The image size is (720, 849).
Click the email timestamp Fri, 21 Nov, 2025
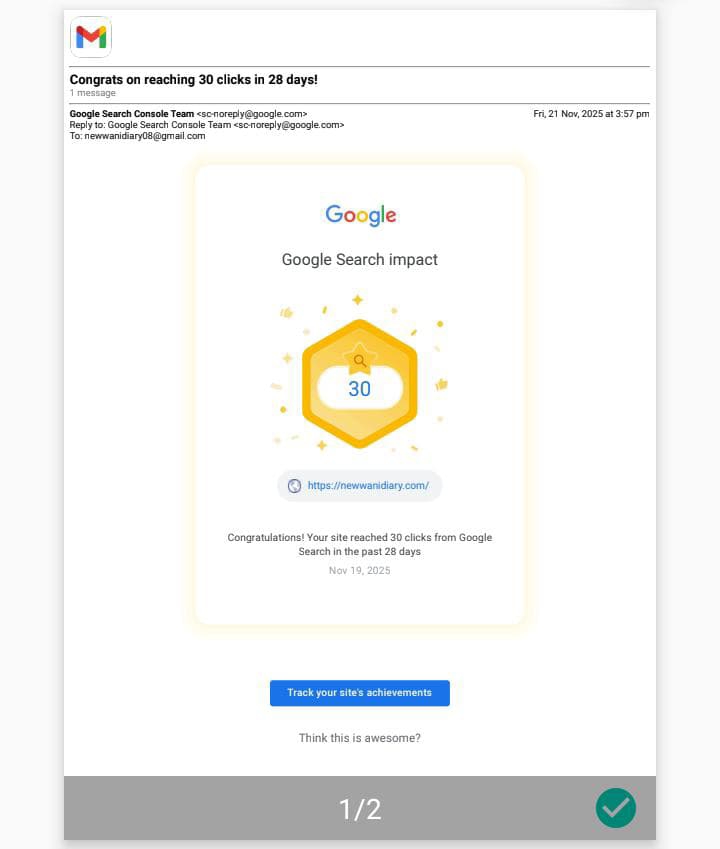pyautogui.click(x=591, y=114)
